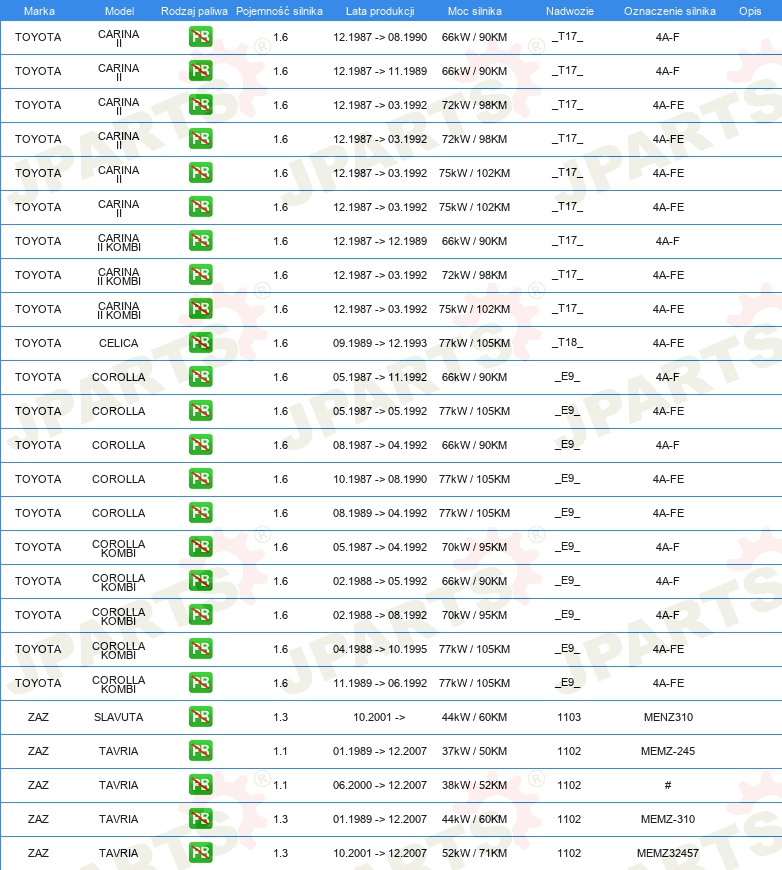Click fuel icon for Corolla Kombi 05.1987 -> 04.1992

[x=200, y=547]
